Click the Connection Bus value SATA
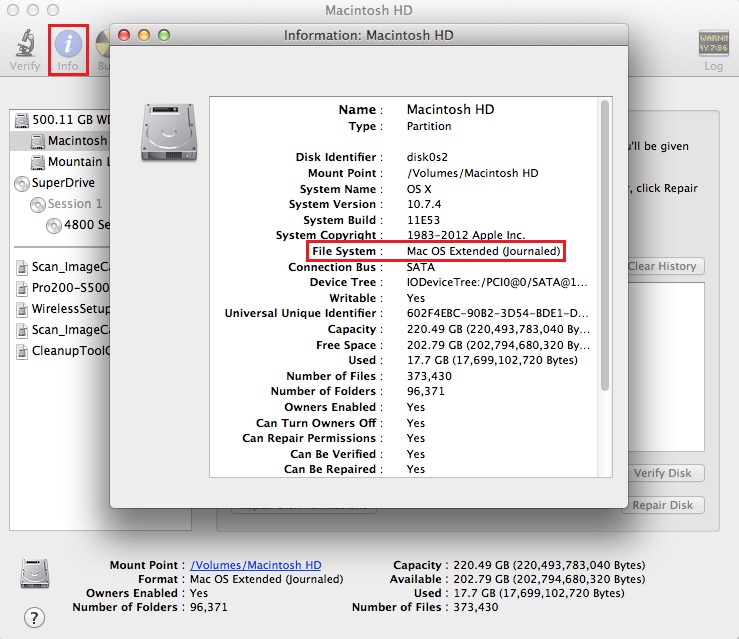 [421, 267]
